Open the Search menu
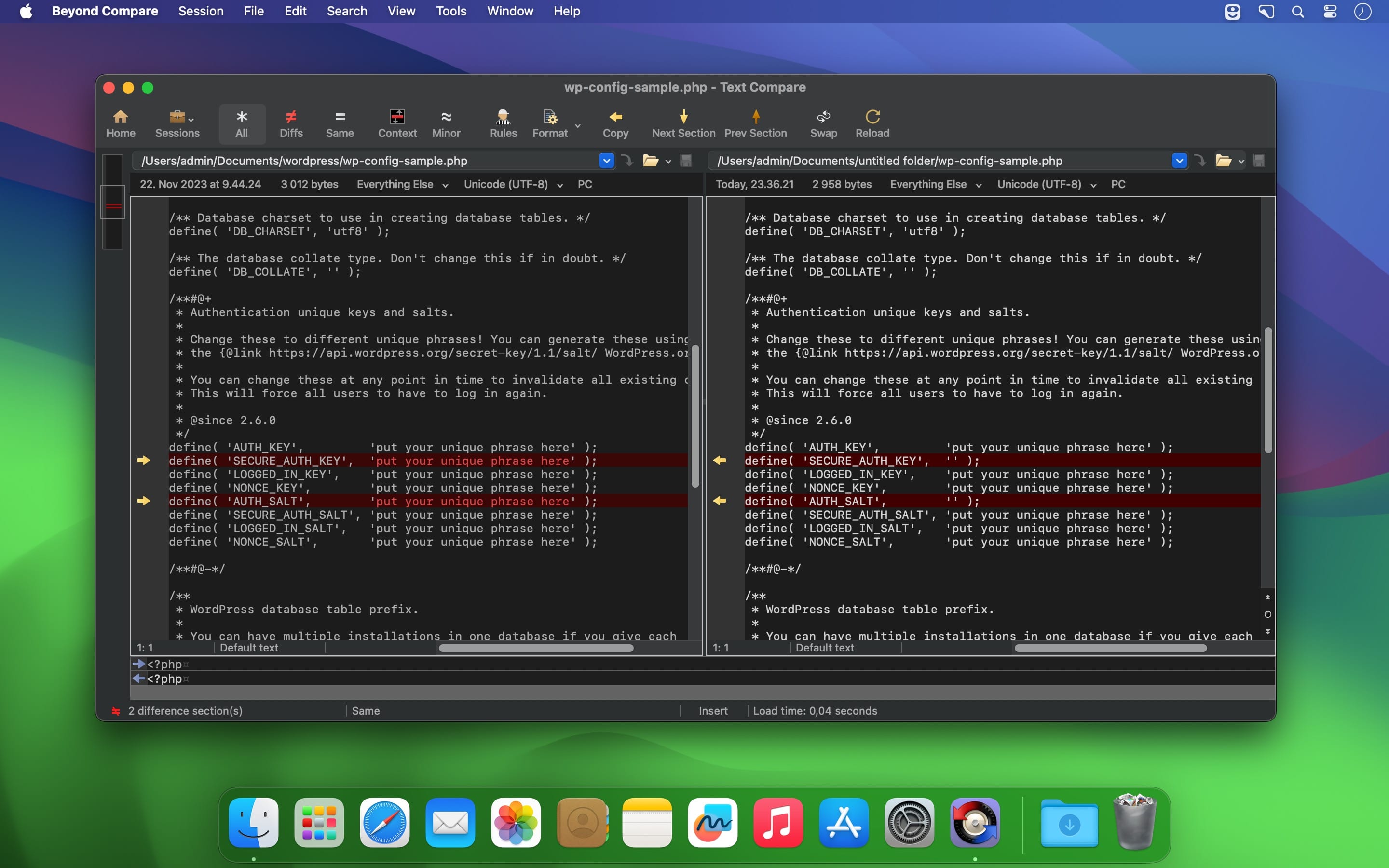This screenshot has height=868, width=1389. pyautogui.click(x=347, y=11)
